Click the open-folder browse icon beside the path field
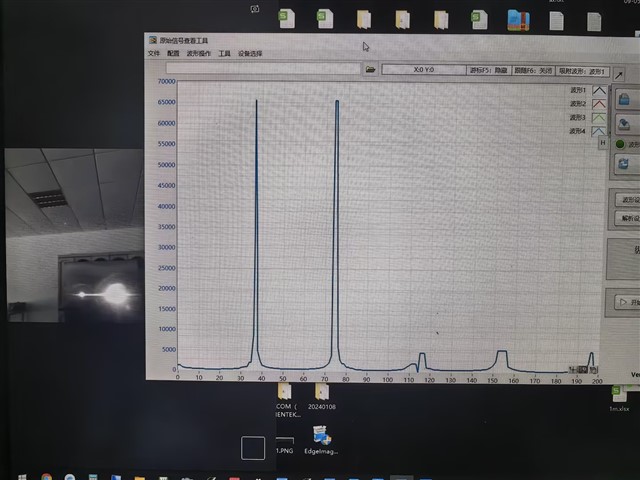The image size is (640, 480). pos(370,69)
